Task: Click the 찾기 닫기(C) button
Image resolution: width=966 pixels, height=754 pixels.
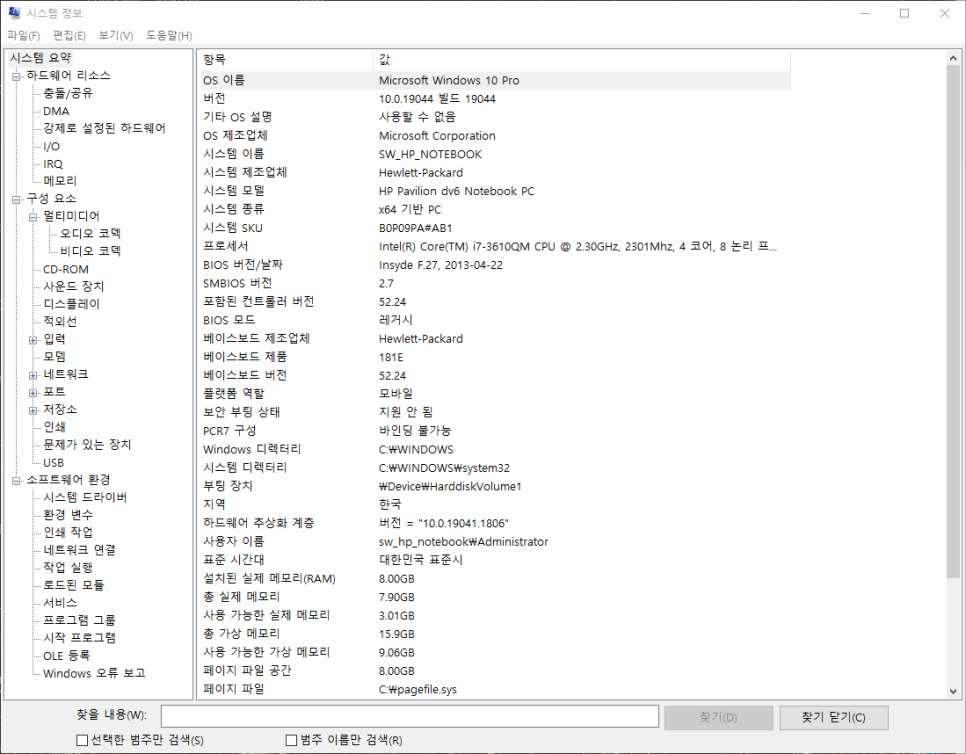Action: pos(834,717)
